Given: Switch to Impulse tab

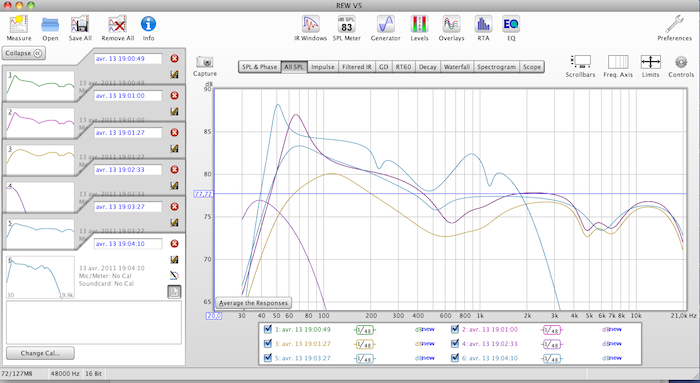Looking at the screenshot, I should coord(323,67).
